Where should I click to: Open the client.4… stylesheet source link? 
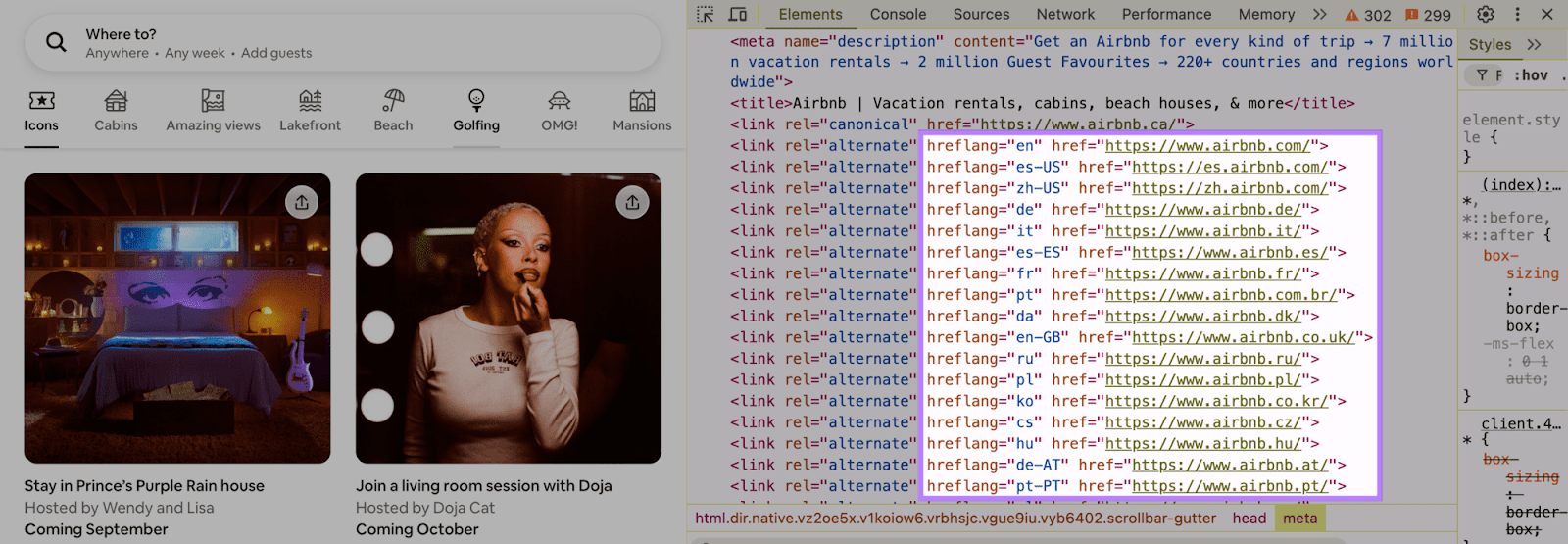click(x=1521, y=423)
